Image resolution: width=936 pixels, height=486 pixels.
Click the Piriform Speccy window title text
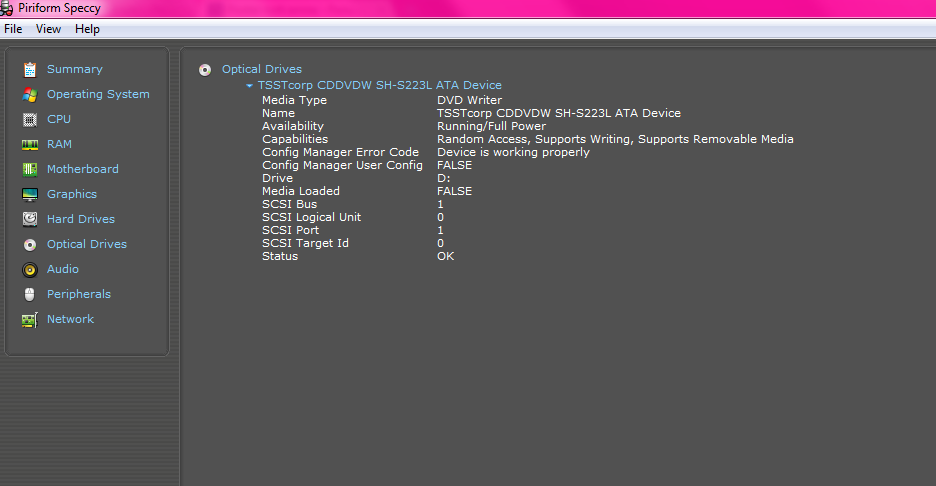pyautogui.click(x=59, y=8)
